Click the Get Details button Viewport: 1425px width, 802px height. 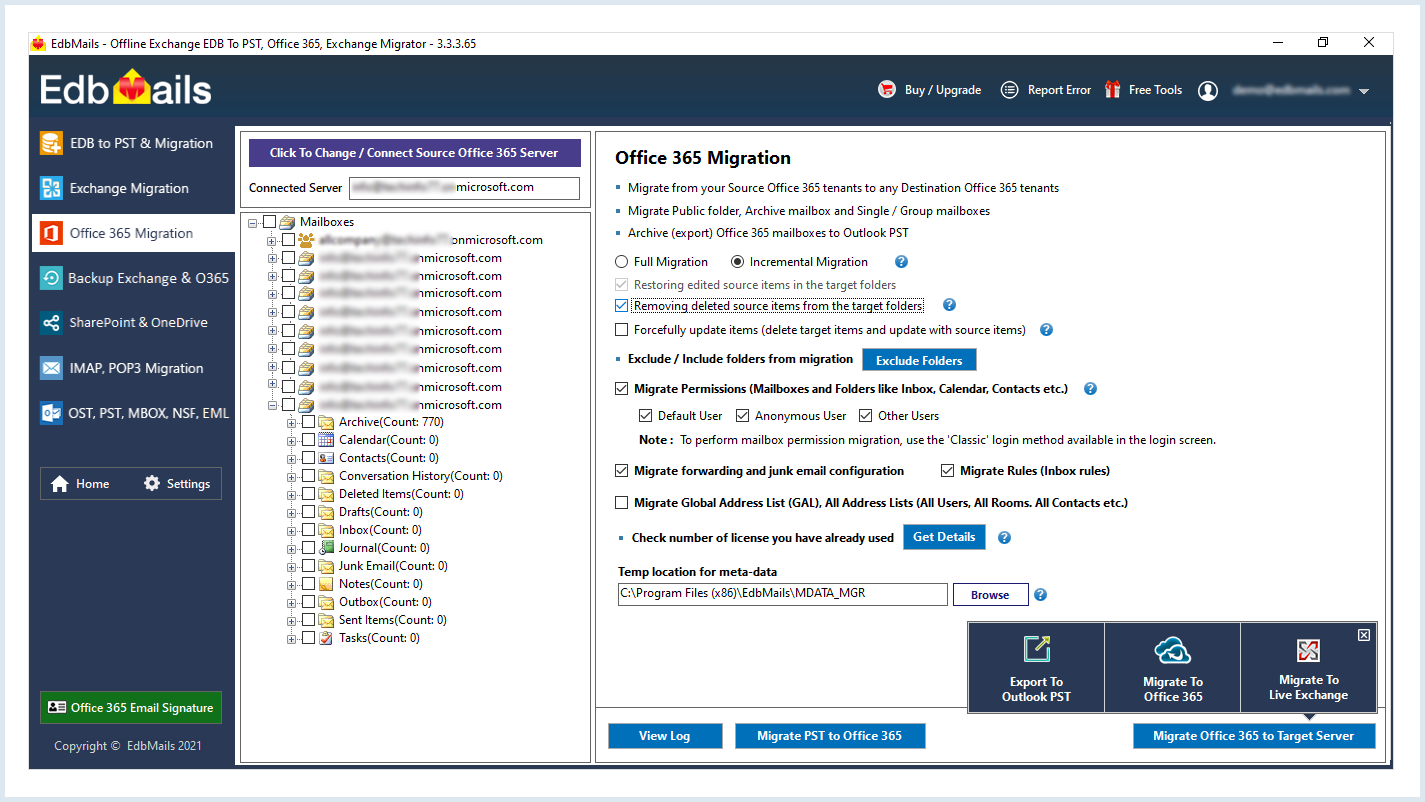944,537
